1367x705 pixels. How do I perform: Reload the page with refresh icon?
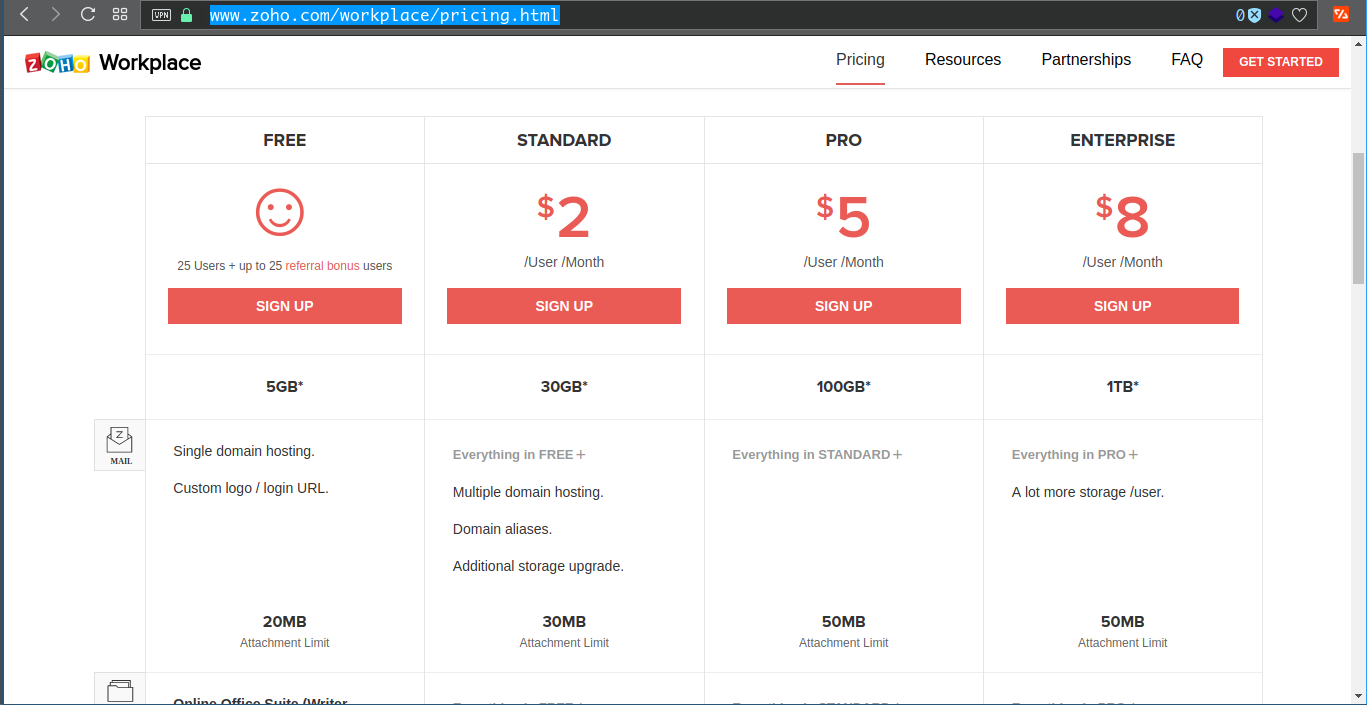[x=87, y=15]
